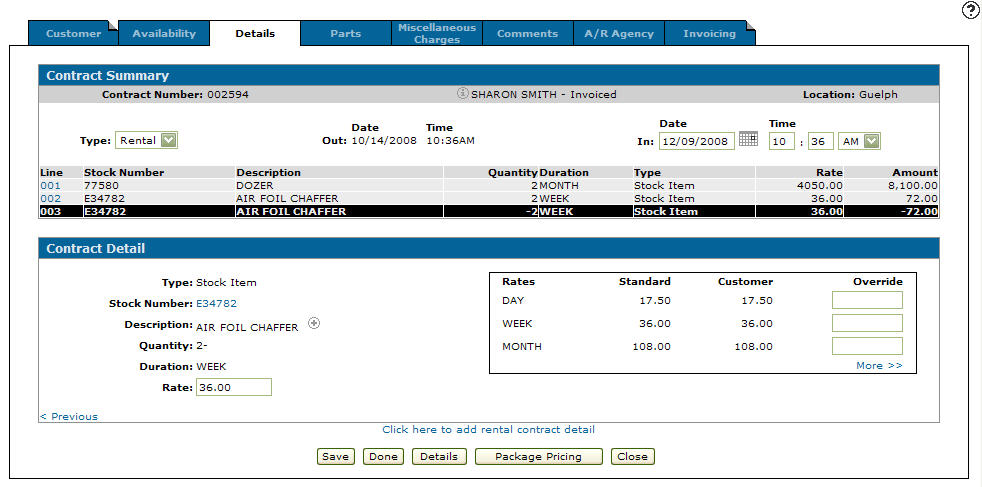Click the help question mark icon
Image resolution: width=982 pixels, height=487 pixels.
(970, 10)
